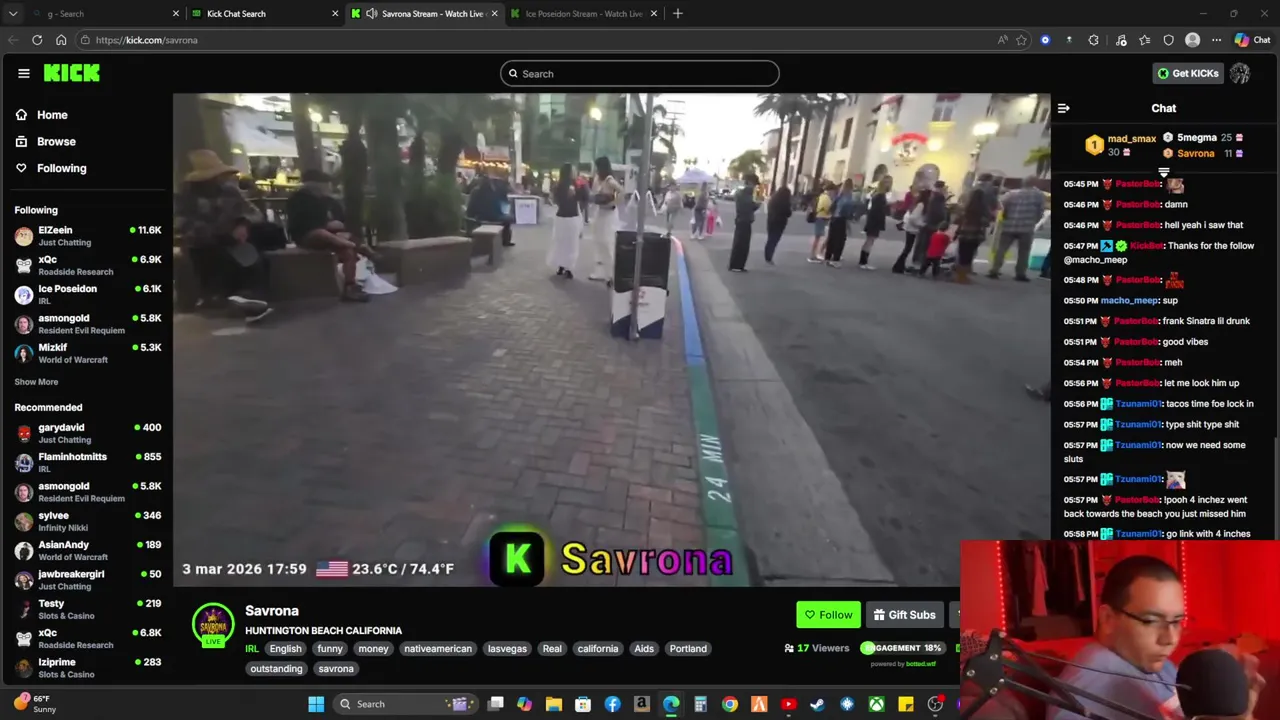
Task: Click Savrona channel avatar with LIVE badge
Action: click(x=213, y=625)
